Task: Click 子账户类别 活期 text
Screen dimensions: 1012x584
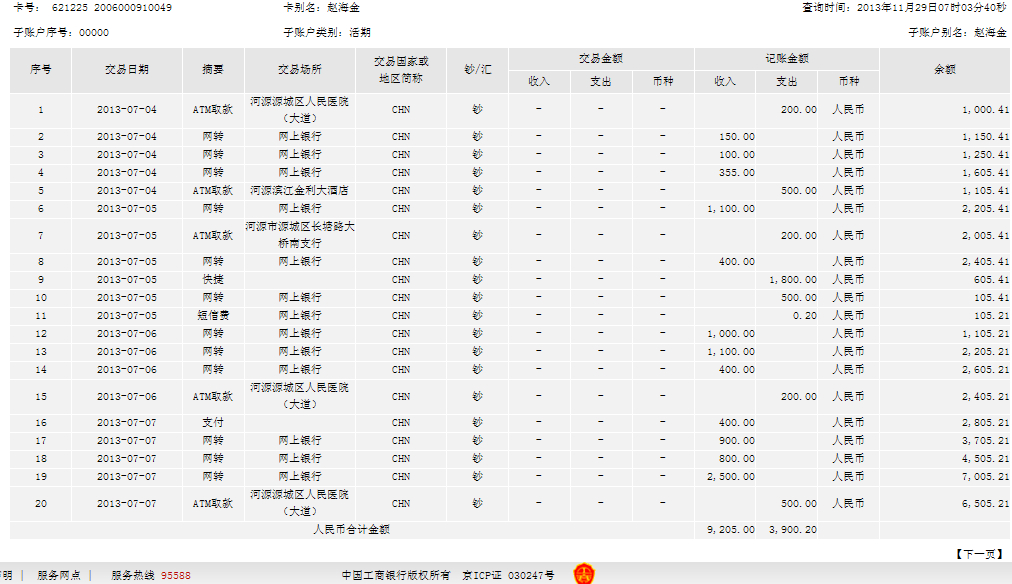Action: coord(327,32)
